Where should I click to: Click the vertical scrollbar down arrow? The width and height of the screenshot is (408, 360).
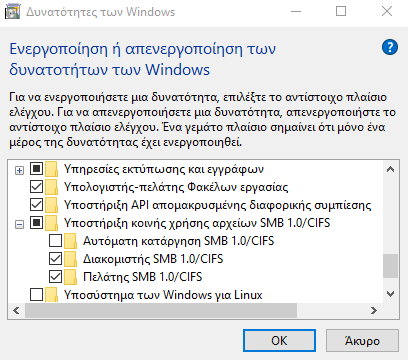[x=391, y=294]
